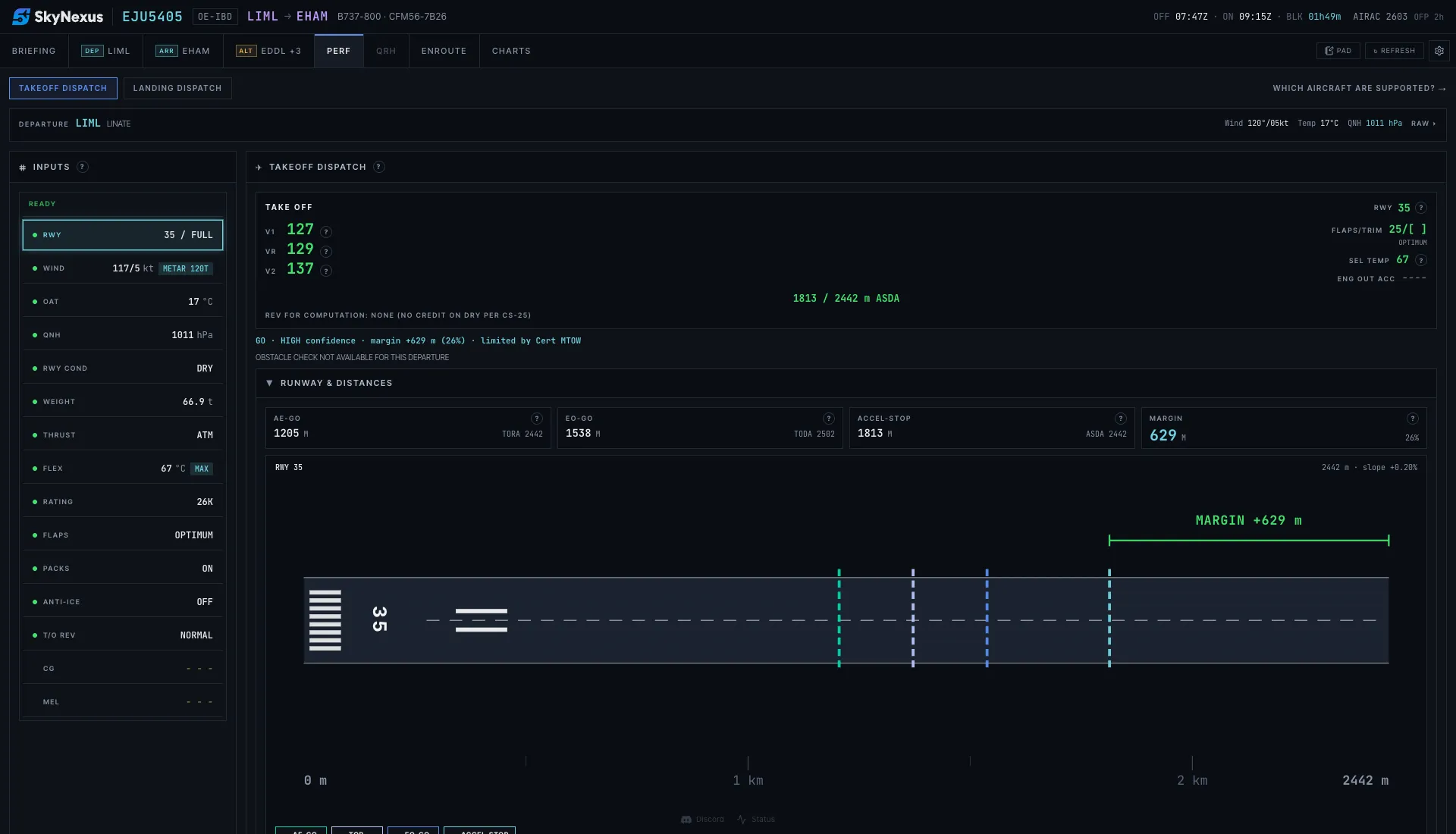Select the TAKEOFF DISPATCH view
This screenshot has width=1456, height=834.
tap(63, 89)
